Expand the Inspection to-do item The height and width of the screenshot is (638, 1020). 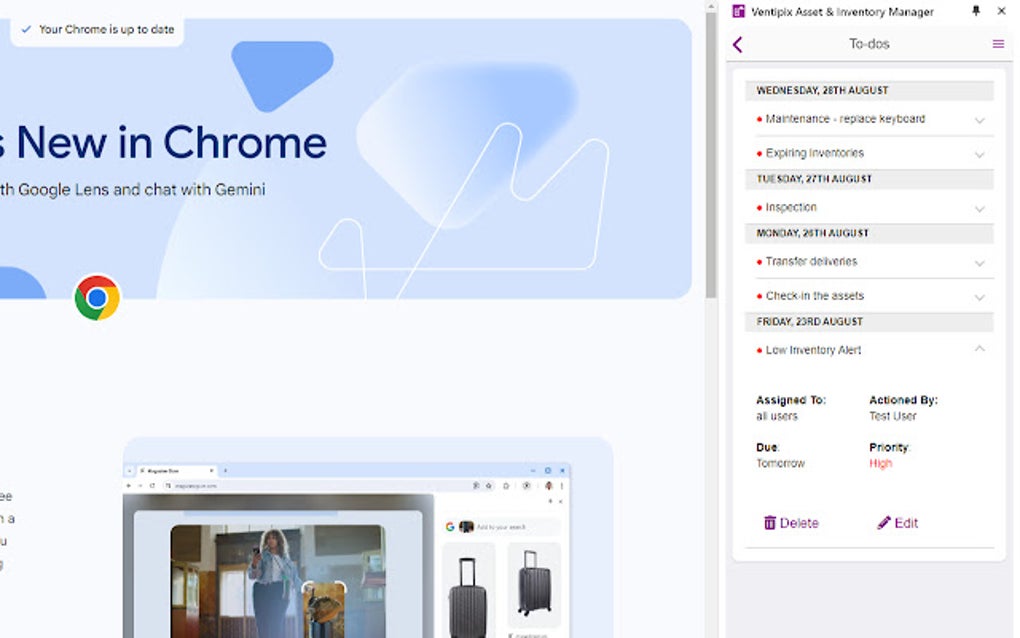pyautogui.click(x=980, y=207)
